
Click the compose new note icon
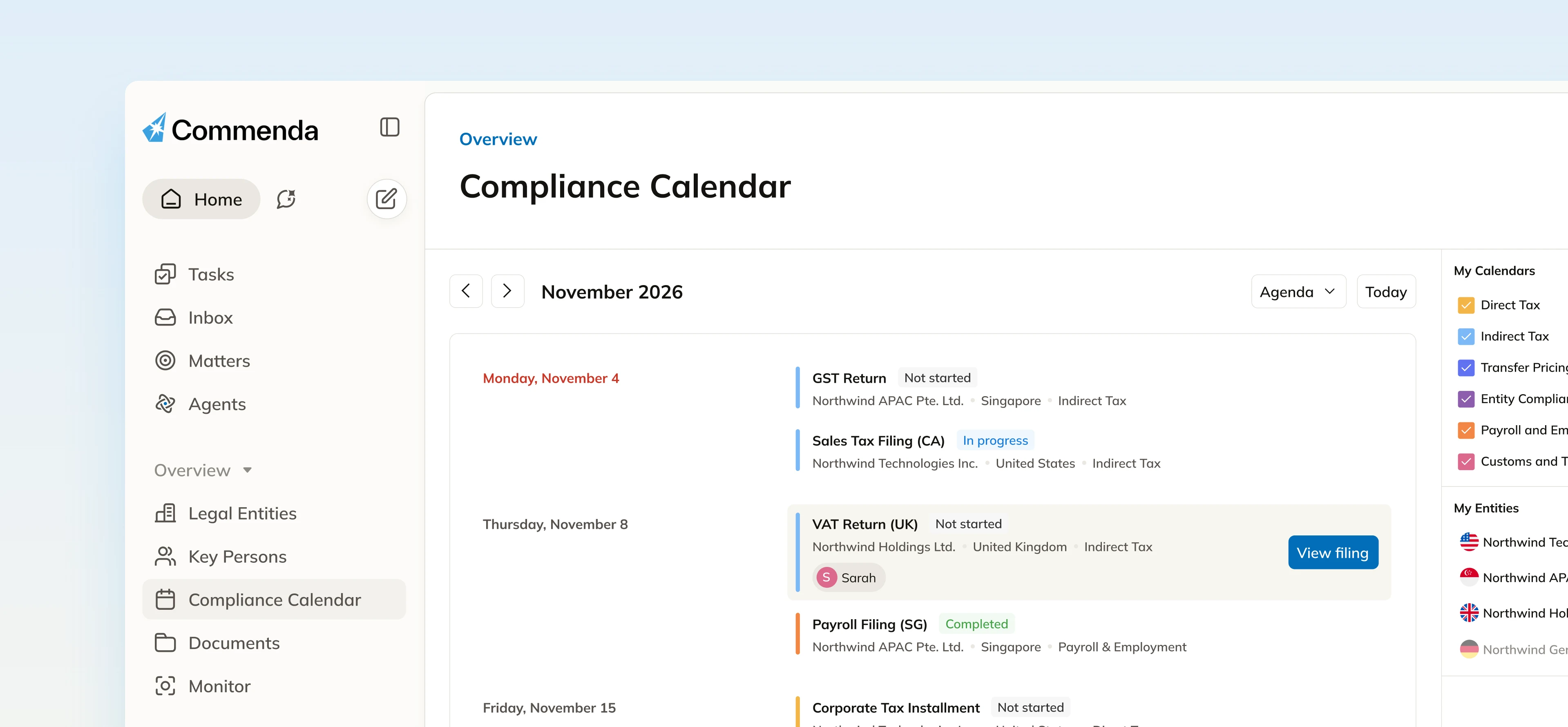(x=386, y=199)
